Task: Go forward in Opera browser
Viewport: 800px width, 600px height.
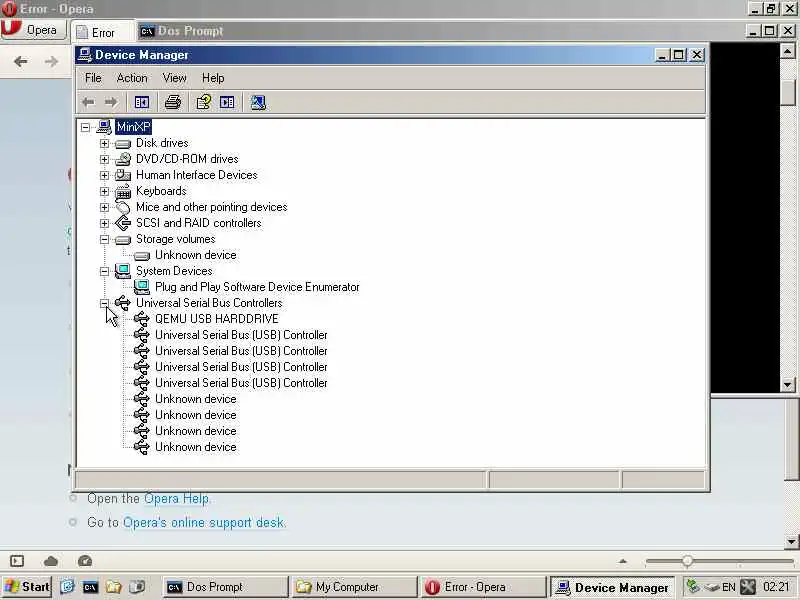Action: 52,62
